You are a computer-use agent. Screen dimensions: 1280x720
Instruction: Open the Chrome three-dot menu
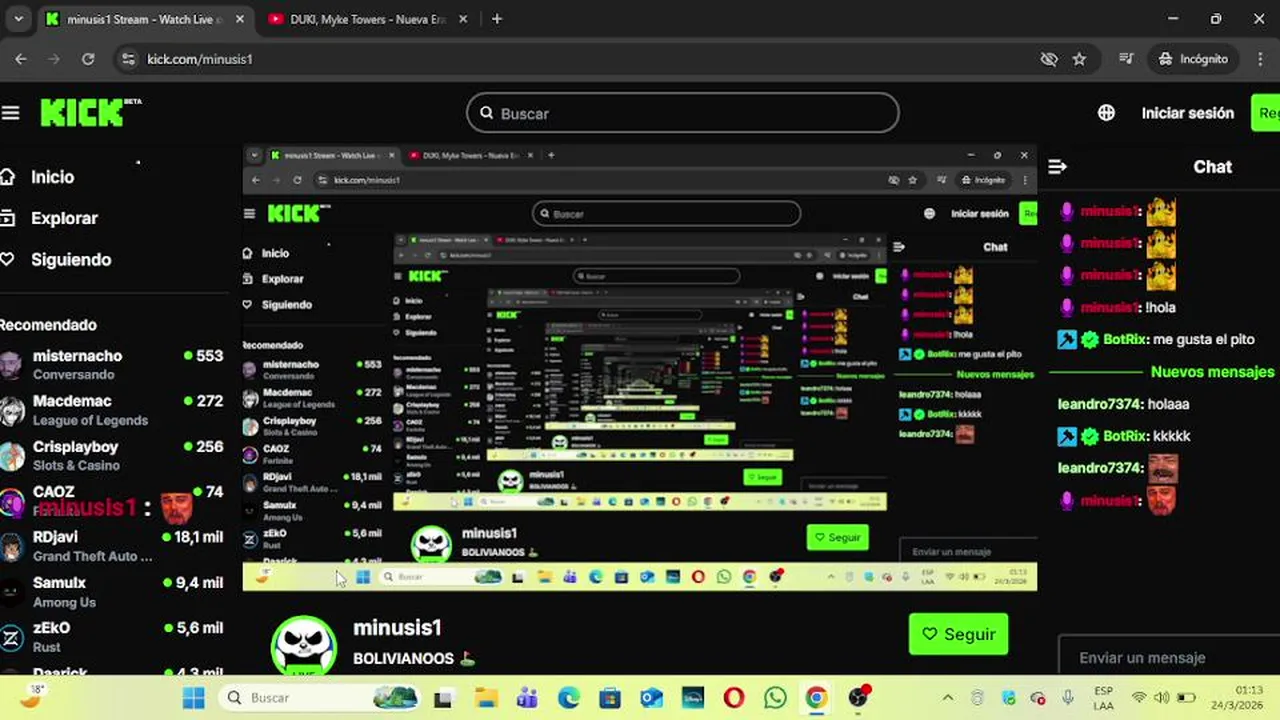pos(1259,59)
